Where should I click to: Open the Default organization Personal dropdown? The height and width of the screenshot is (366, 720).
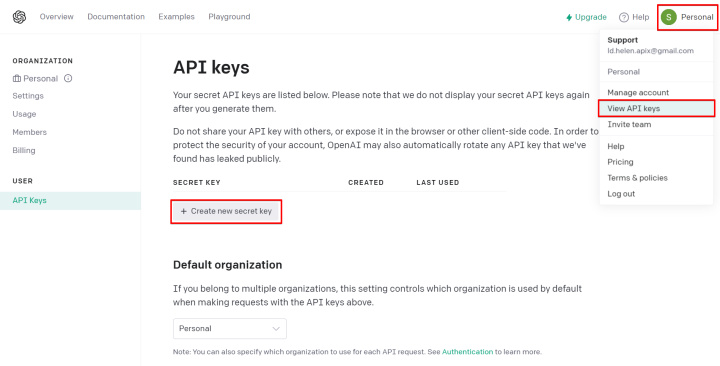(x=230, y=329)
